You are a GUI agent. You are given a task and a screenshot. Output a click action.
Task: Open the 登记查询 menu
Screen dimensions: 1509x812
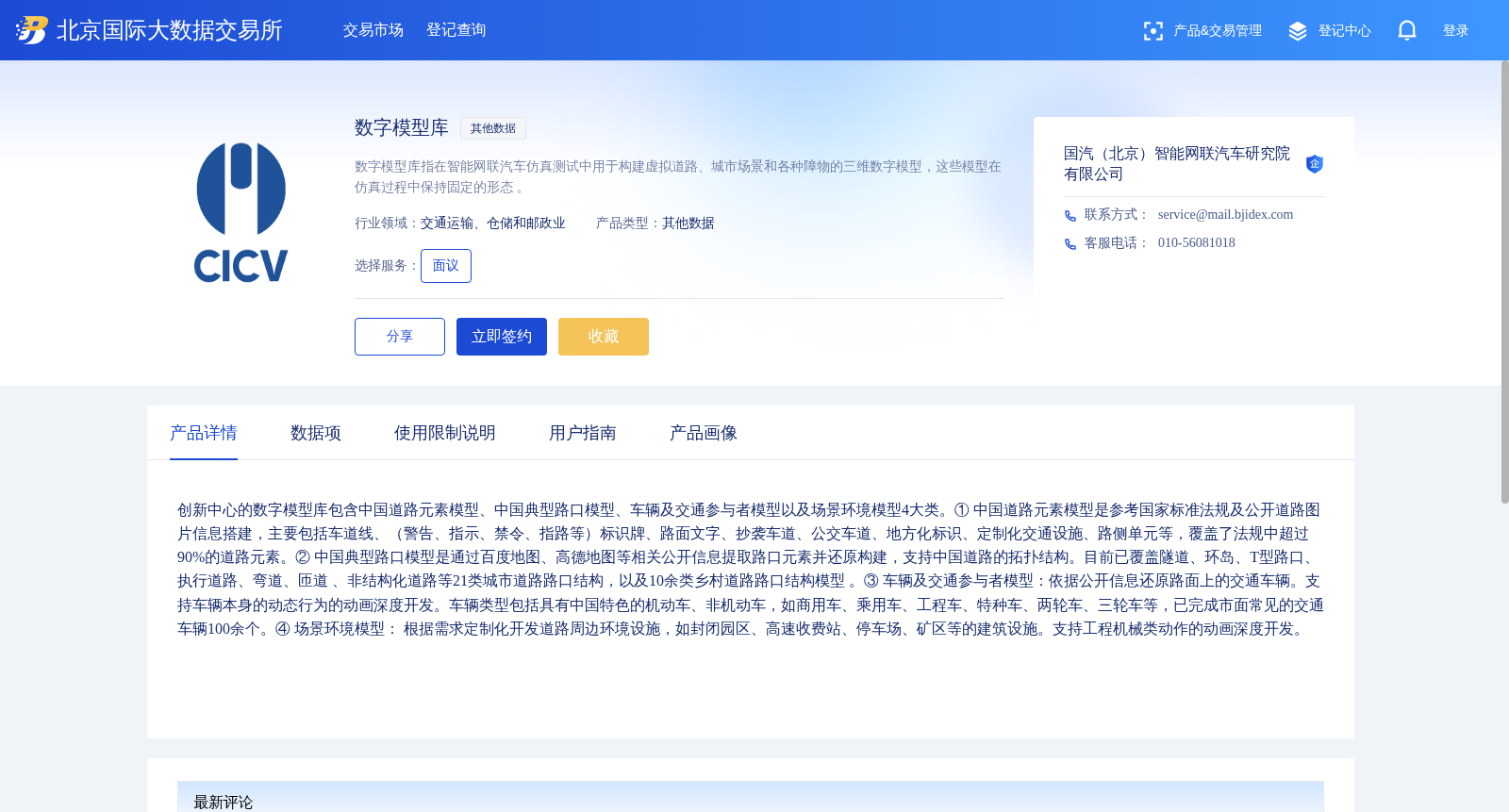456,30
